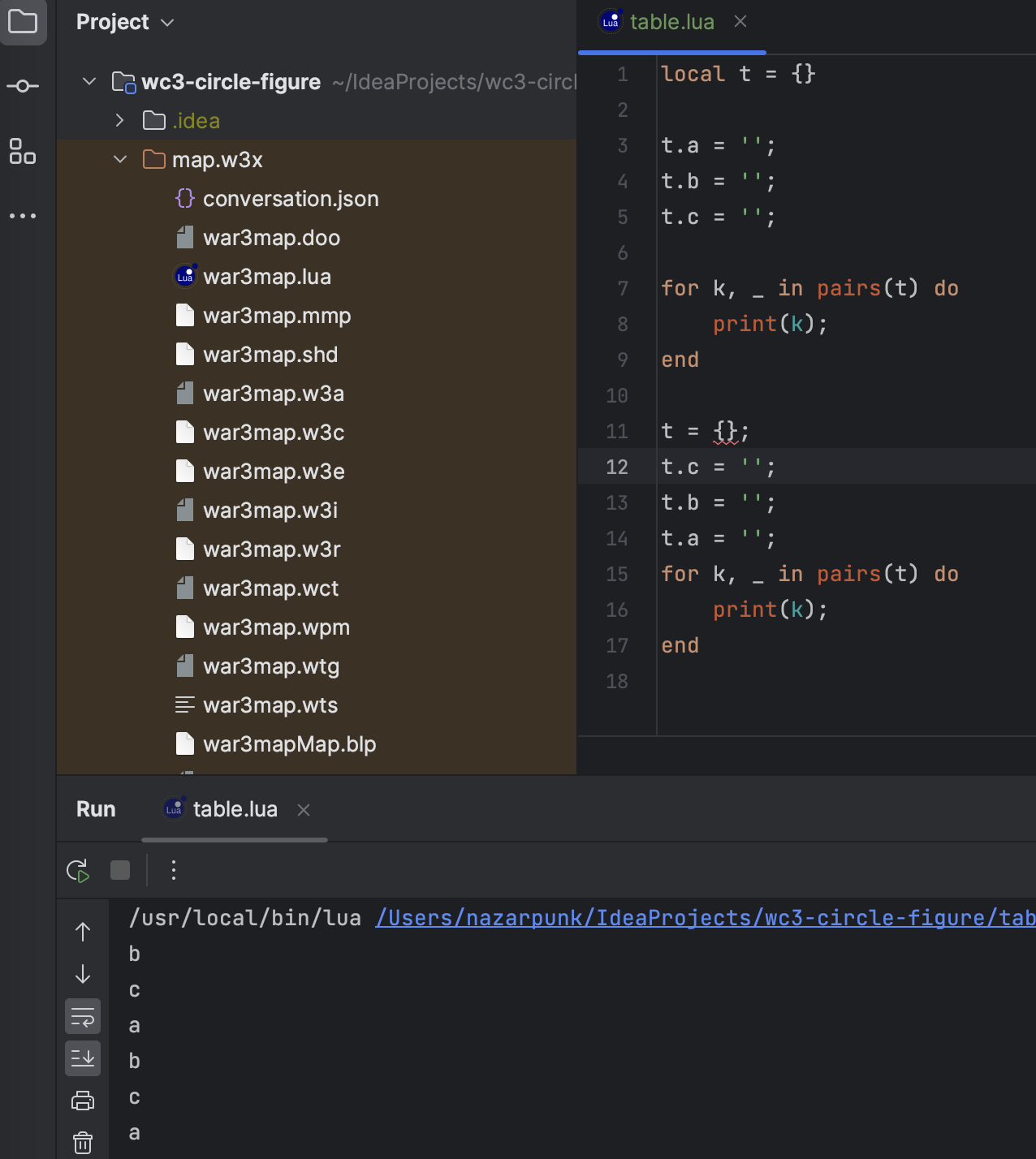Click the More tool windows ellipsis
Screen dimensions: 1036x1159
23,216
